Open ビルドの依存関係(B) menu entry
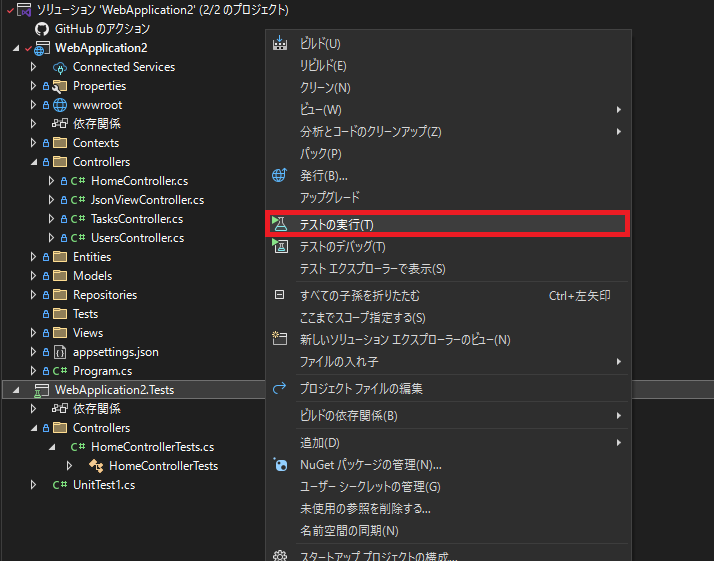714x561 pixels. click(x=448, y=415)
